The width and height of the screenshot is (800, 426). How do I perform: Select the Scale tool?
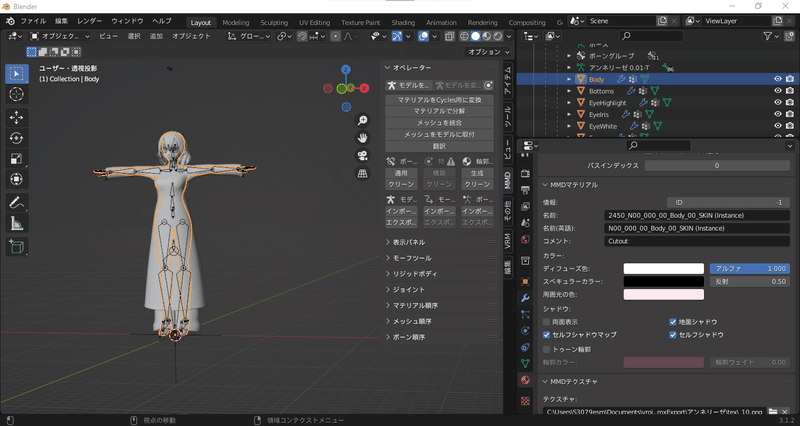[16, 159]
